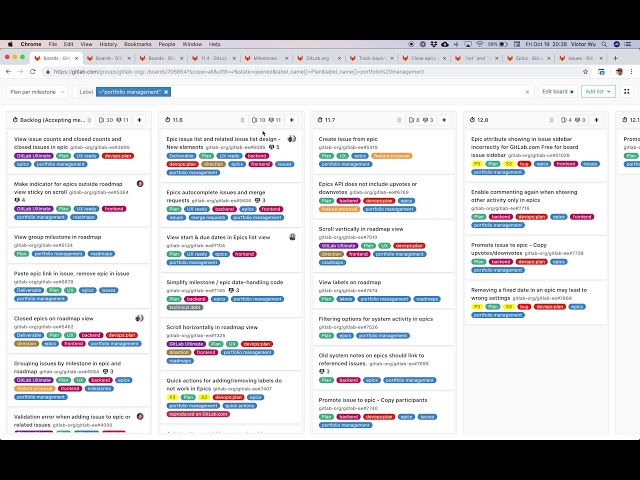Click merge requests label on Epics autocomplete card

(208, 218)
